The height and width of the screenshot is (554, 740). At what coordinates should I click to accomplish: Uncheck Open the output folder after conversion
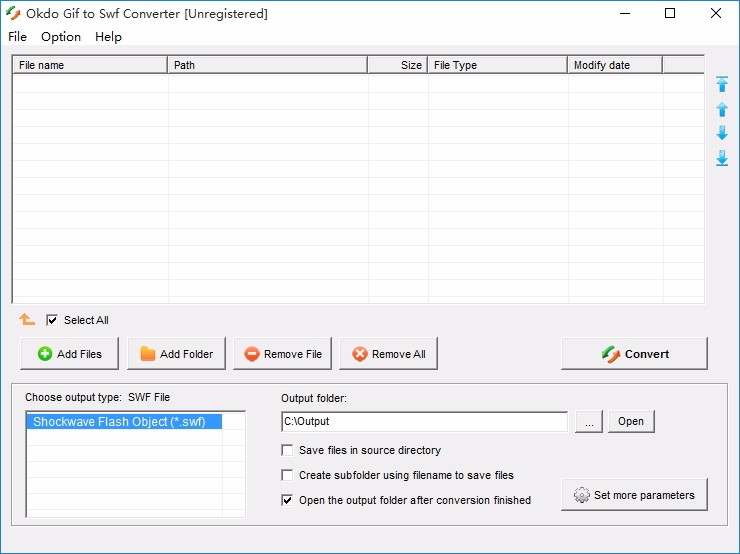(287, 500)
